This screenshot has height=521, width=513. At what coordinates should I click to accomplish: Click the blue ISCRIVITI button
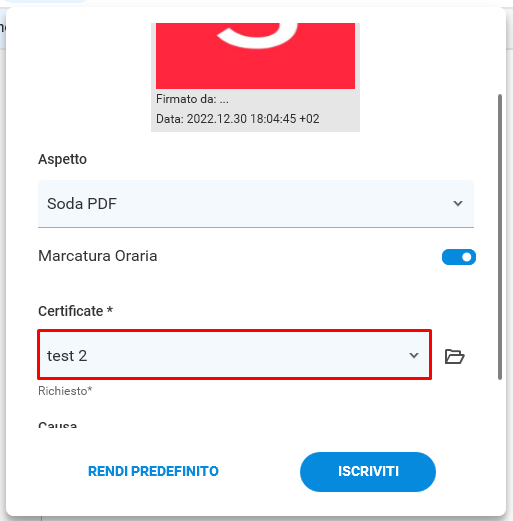(x=368, y=472)
